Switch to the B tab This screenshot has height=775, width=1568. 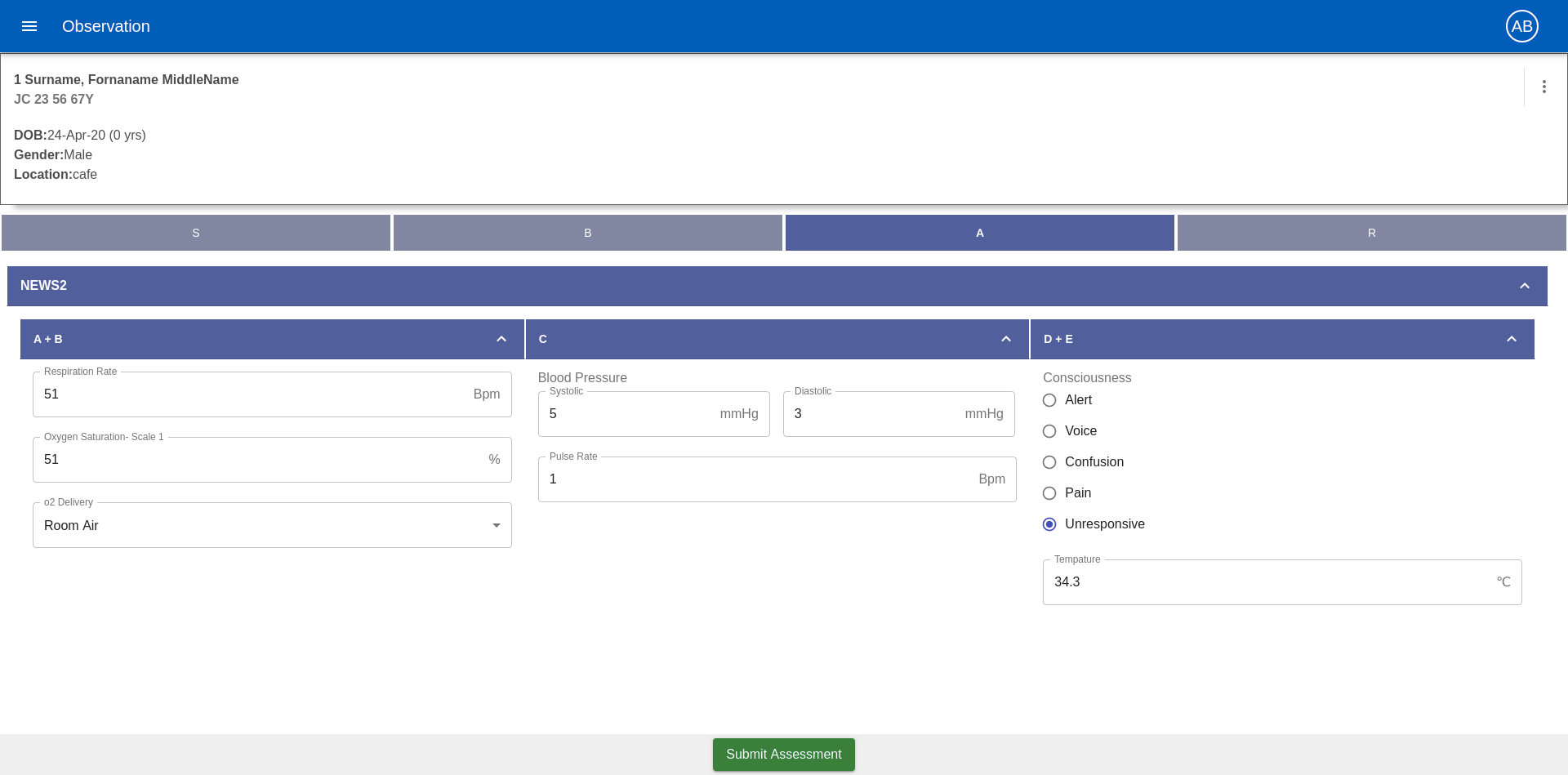click(x=588, y=233)
